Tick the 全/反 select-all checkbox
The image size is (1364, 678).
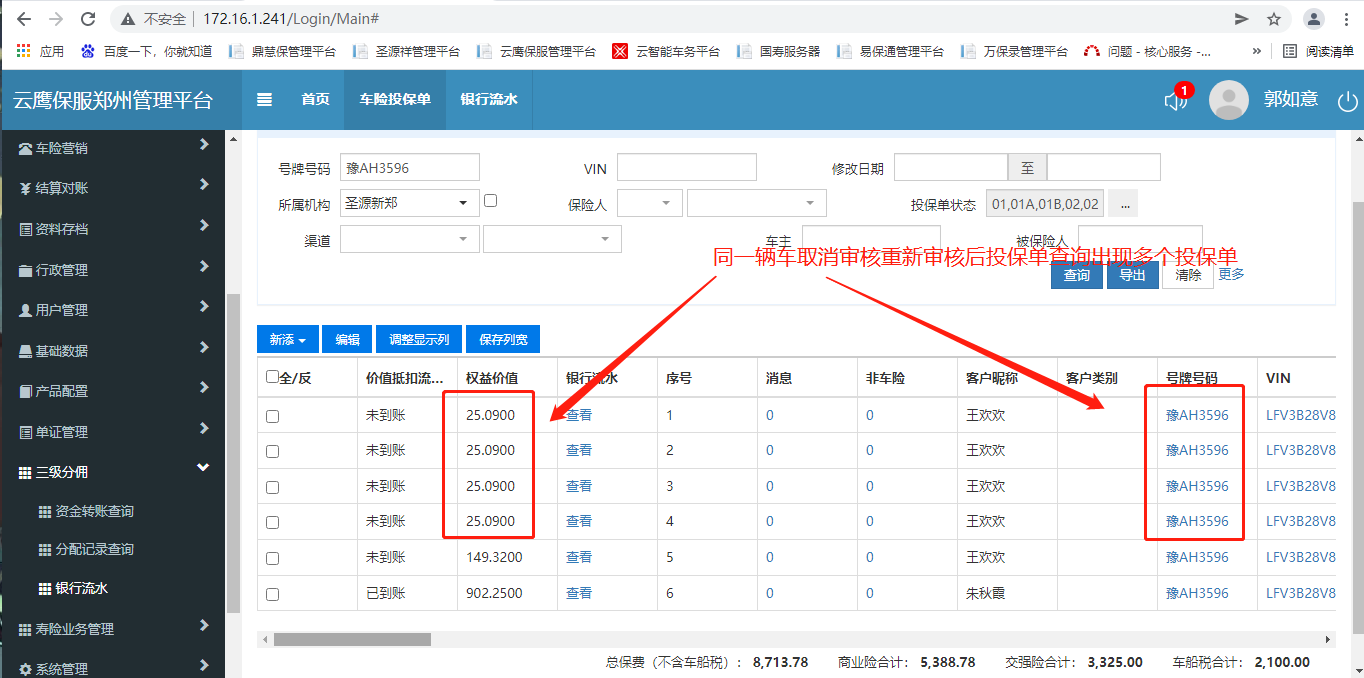click(x=272, y=377)
